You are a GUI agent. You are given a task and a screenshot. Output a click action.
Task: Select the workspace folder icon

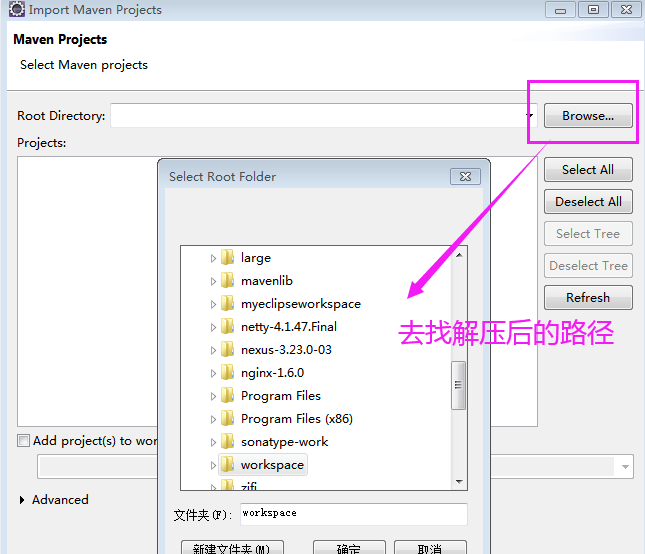[x=227, y=464]
